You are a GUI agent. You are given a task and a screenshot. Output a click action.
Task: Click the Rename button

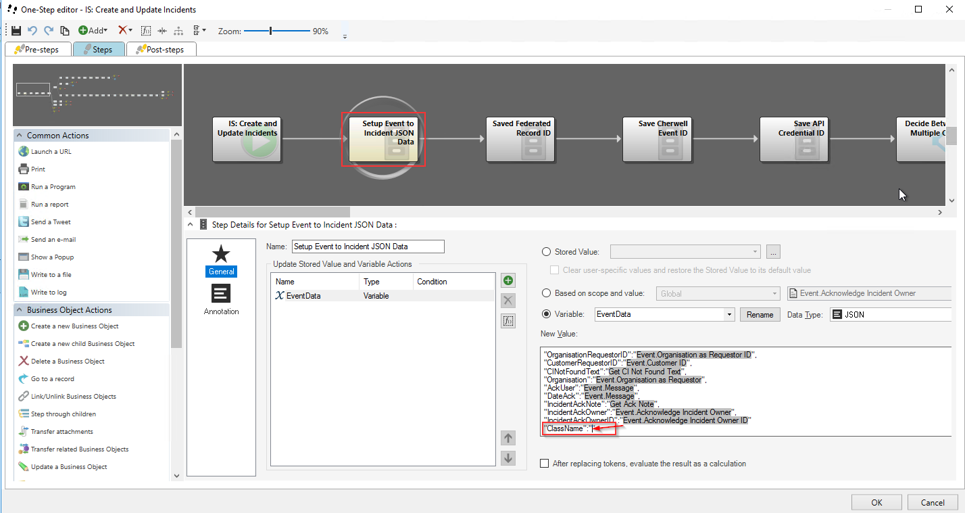pyautogui.click(x=760, y=315)
